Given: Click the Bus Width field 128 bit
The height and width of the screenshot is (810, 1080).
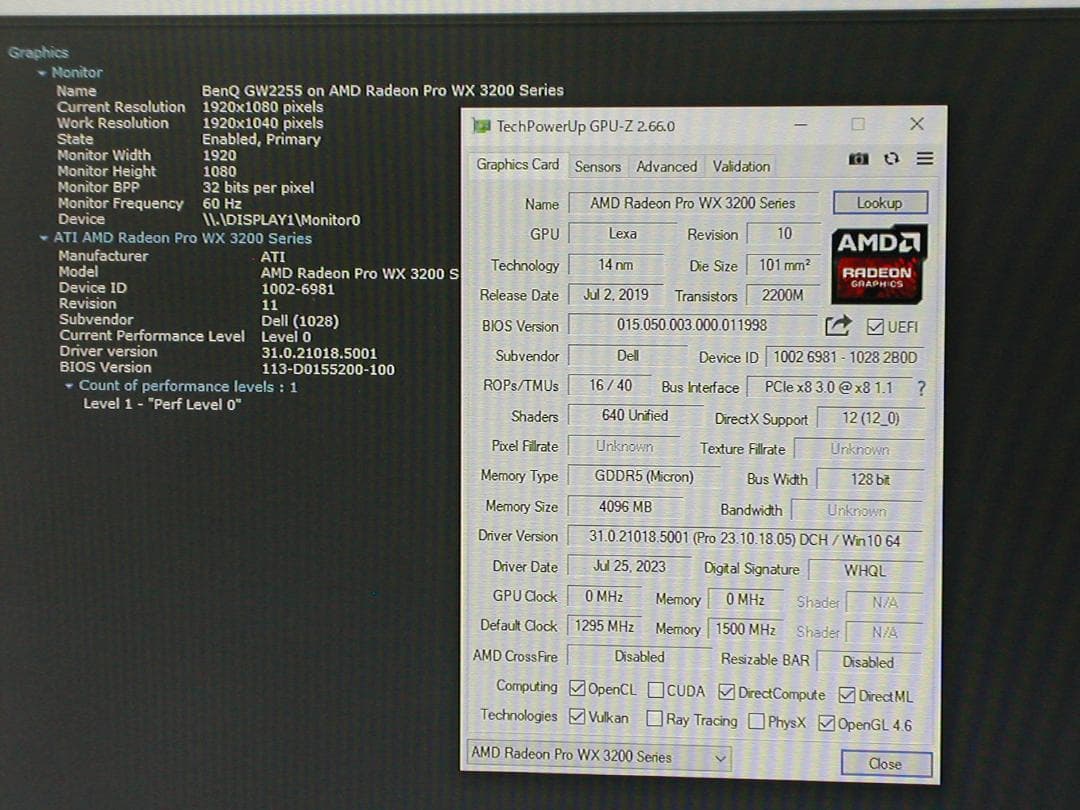Looking at the screenshot, I should click(869, 479).
